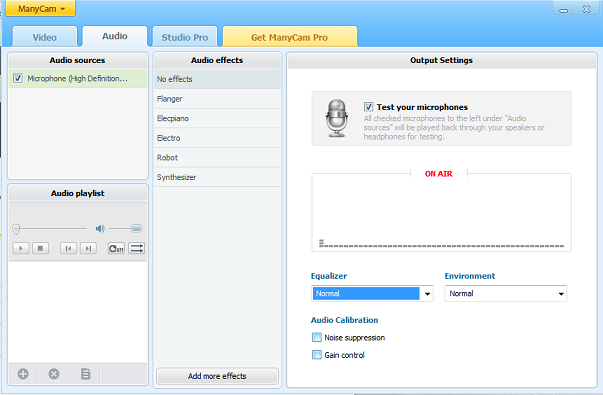Image resolution: width=603 pixels, height=395 pixels.
Task: Uncheck the Microphone (High Definition) audio source
Action: click(x=18, y=78)
